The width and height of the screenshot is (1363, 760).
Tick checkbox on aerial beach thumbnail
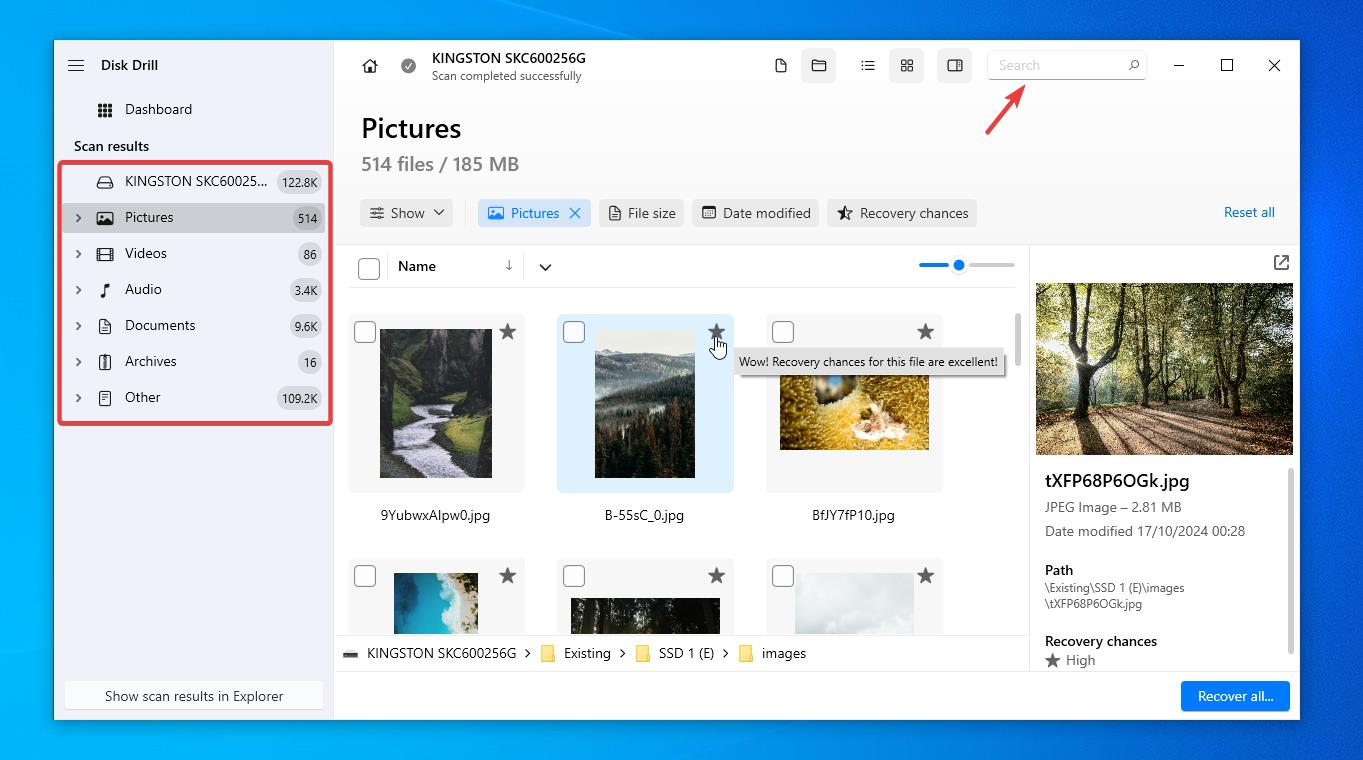[365, 576]
